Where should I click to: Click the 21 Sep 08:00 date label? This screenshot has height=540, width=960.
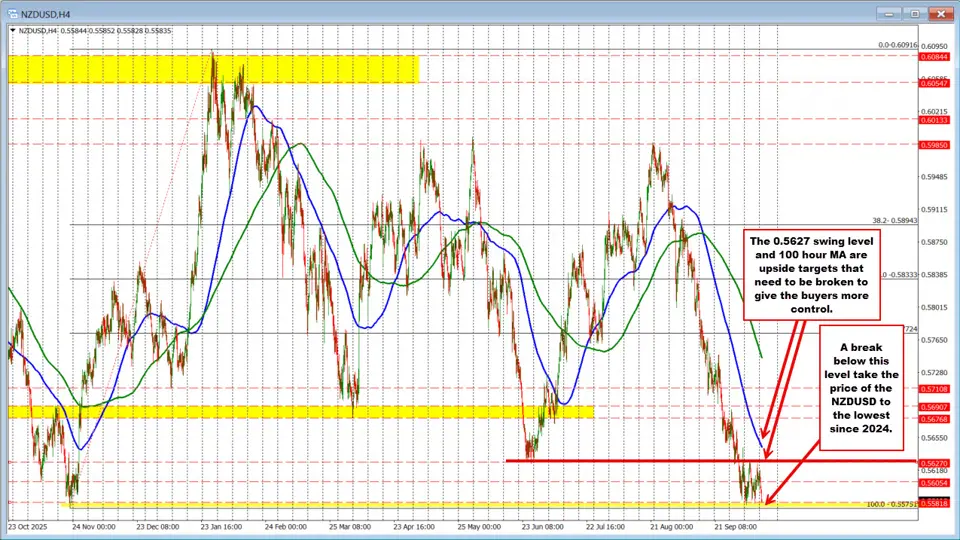click(735, 527)
